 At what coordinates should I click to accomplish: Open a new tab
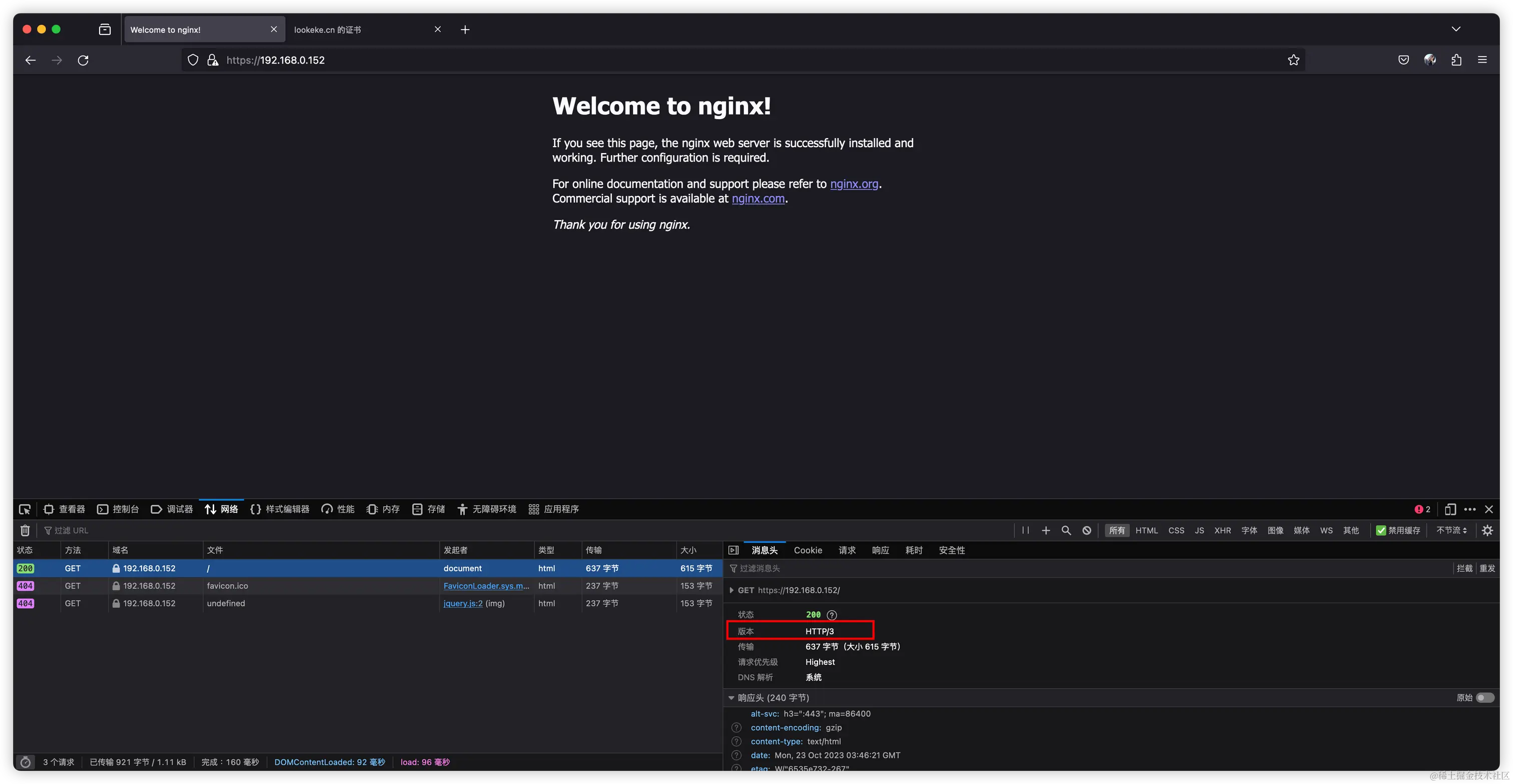(465, 30)
